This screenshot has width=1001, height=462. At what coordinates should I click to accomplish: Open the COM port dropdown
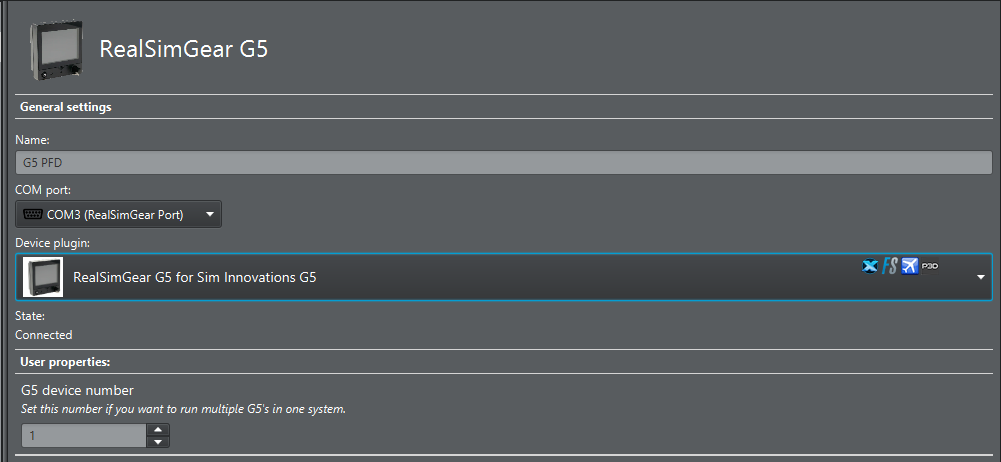pyautogui.click(x=118, y=214)
